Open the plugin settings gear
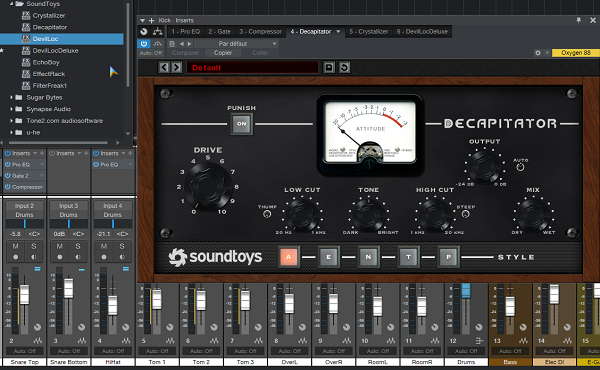 pos(538,53)
